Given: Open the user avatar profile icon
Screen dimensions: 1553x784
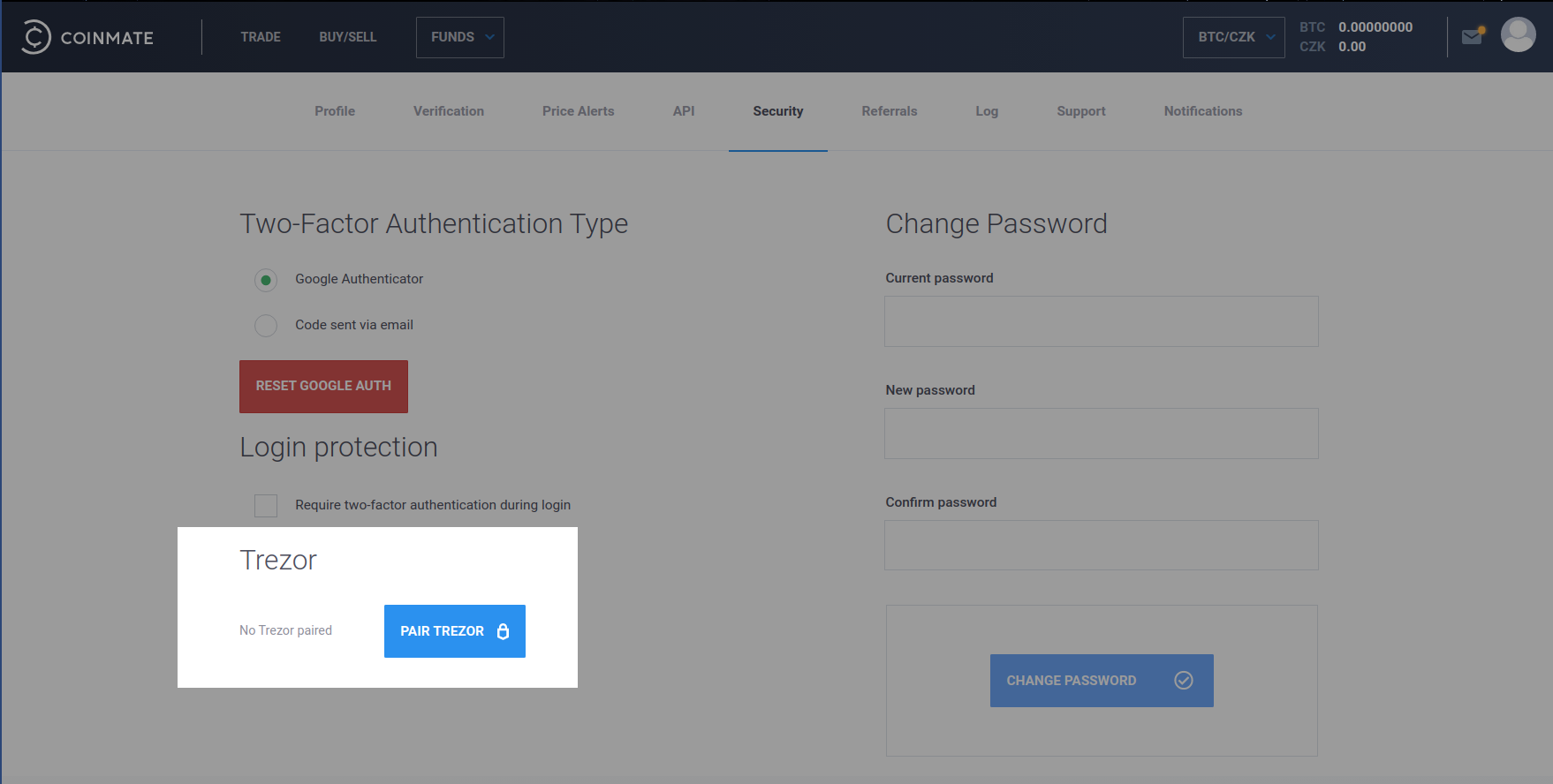Looking at the screenshot, I should click(x=1518, y=35).
